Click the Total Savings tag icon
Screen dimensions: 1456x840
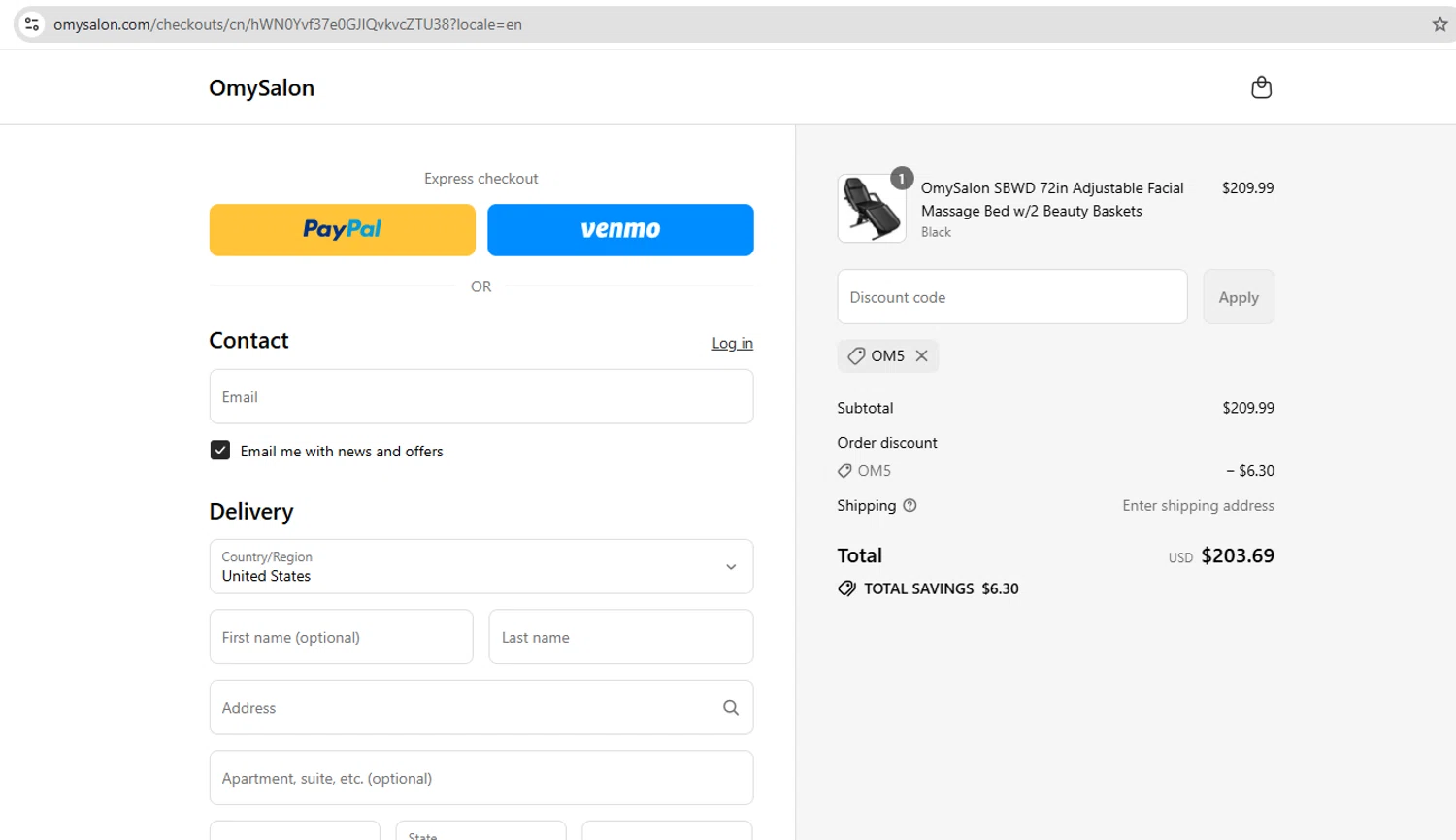point(846,588)
